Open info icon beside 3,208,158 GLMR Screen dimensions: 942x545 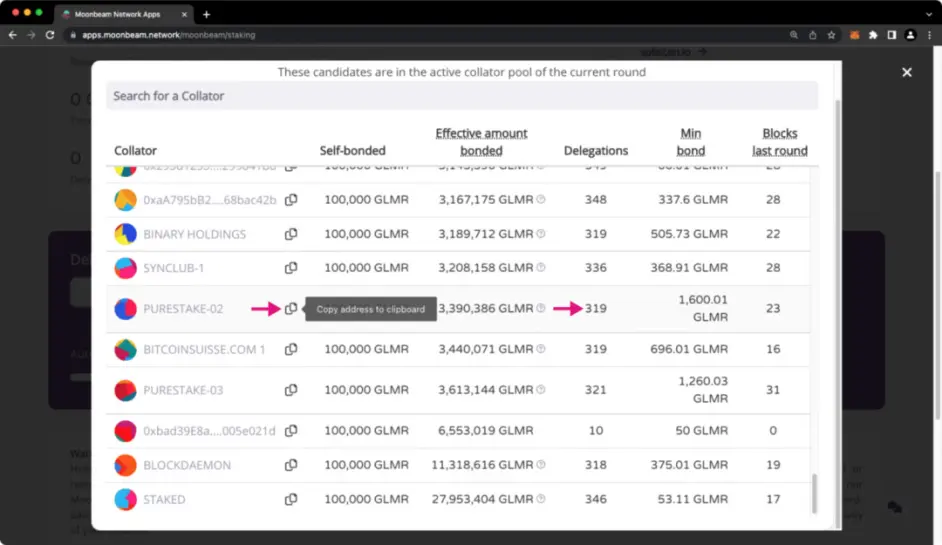pos(541,267)
